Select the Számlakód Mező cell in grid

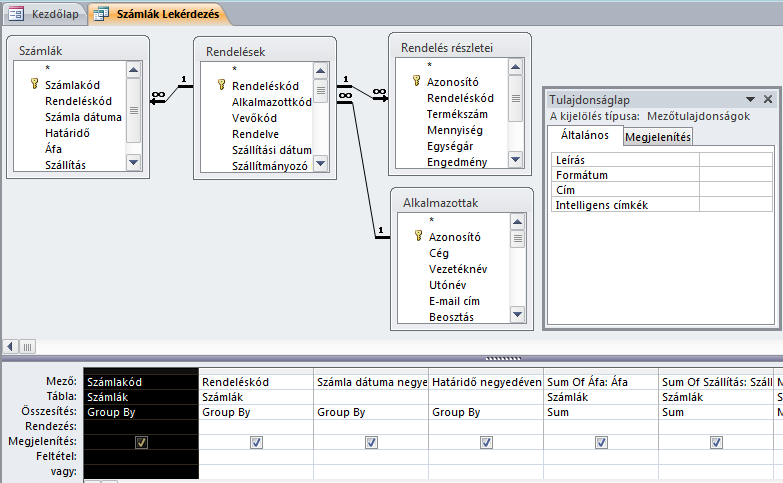coord(141,382)
